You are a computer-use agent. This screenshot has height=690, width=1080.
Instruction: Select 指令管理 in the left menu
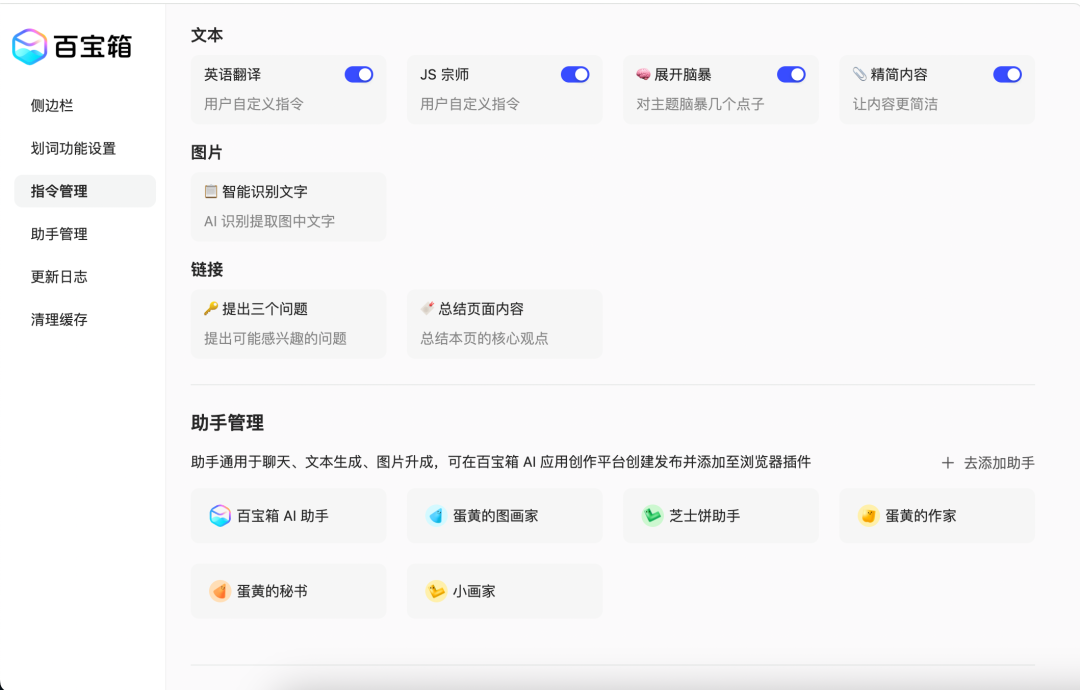tap(85, 191)
